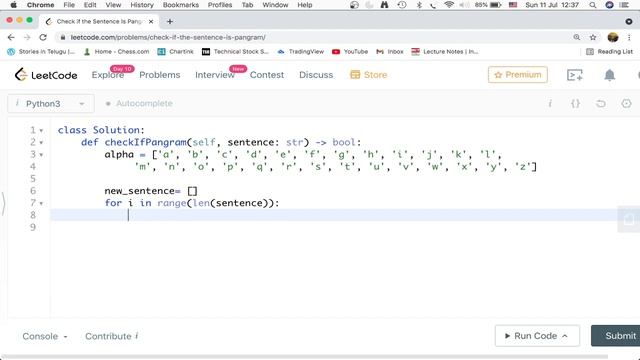Open the Interview section
This screenshot has width=640, height=360.
pos(215,75)
